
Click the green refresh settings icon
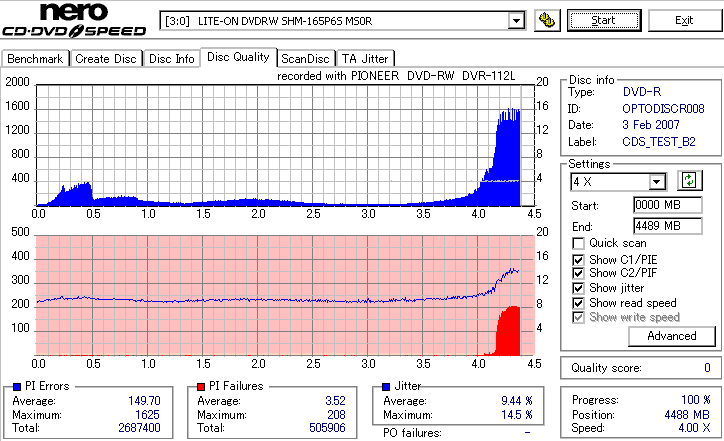(x=689, y=181)
